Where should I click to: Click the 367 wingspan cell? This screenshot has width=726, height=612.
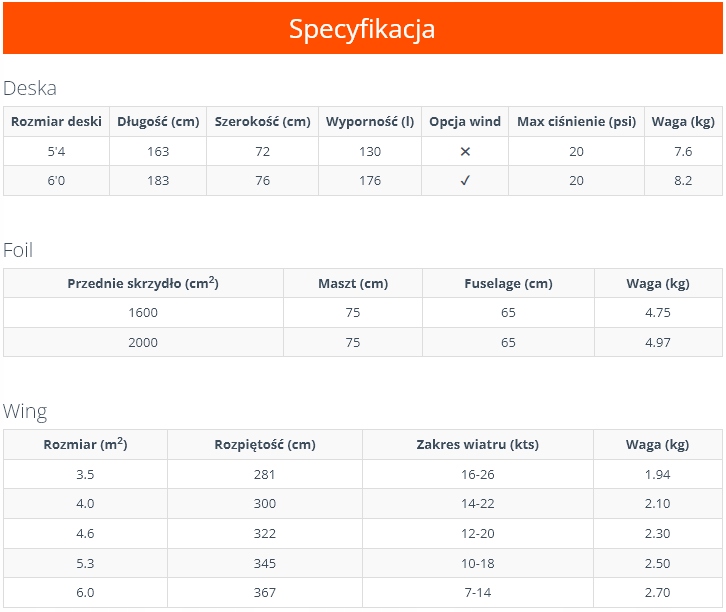265,593
